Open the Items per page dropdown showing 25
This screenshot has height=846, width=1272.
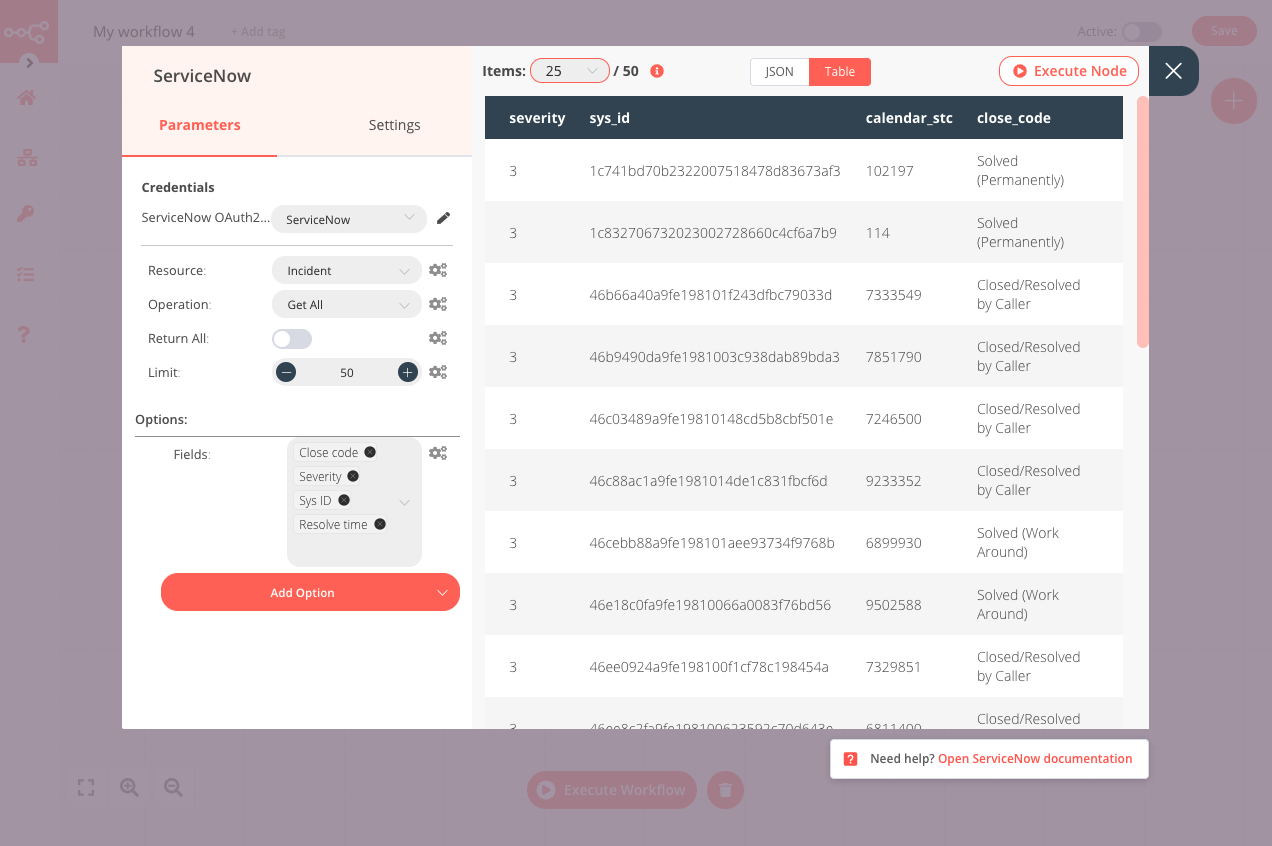pyautogui.click(x=570, y=70)
